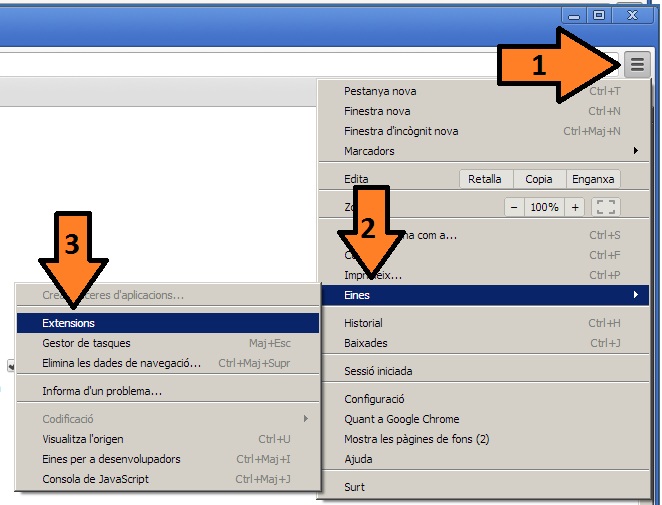Click Mostra les pàgines de fons (2)

pos(484,439)
